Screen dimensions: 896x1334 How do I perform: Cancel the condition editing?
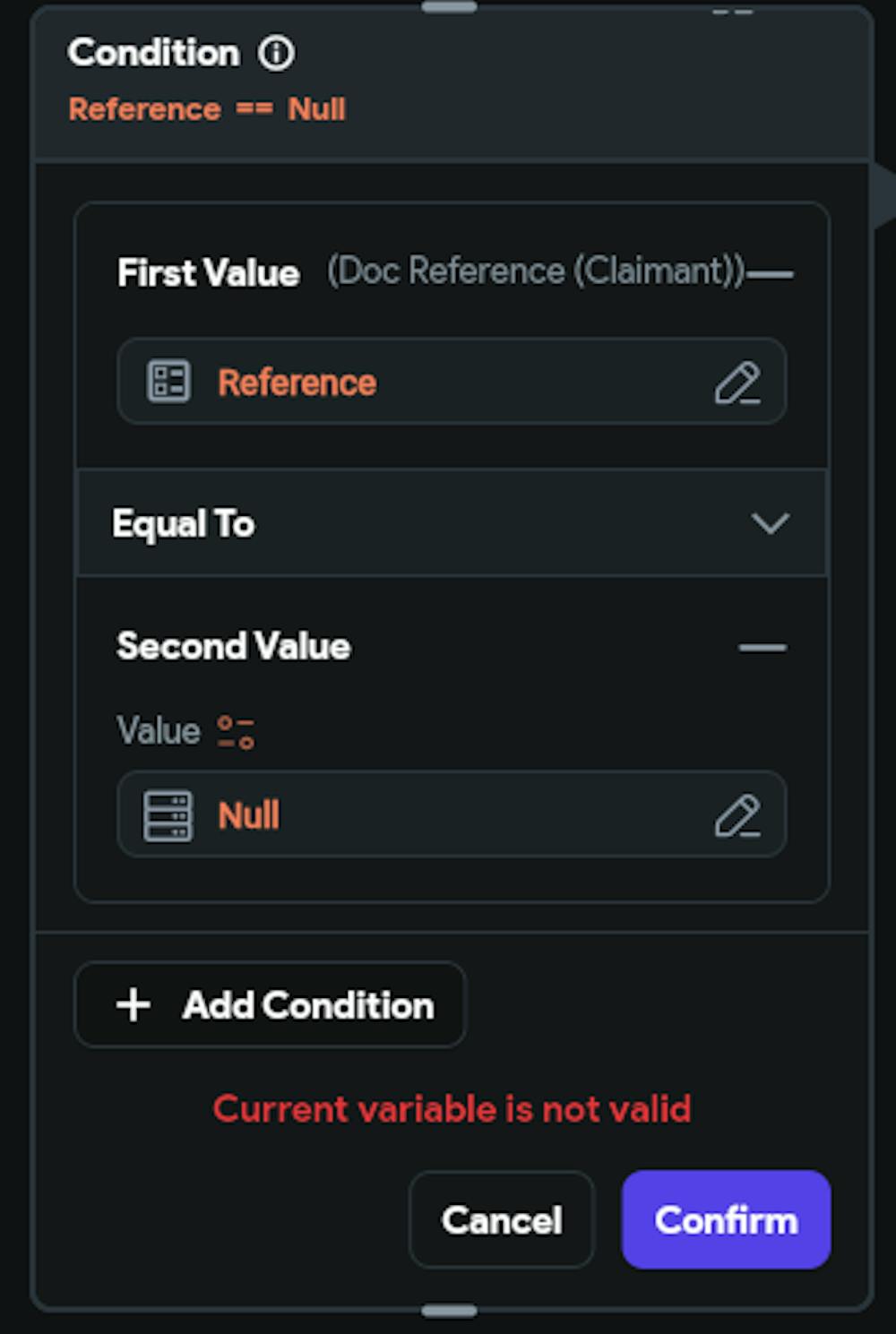501,1219
